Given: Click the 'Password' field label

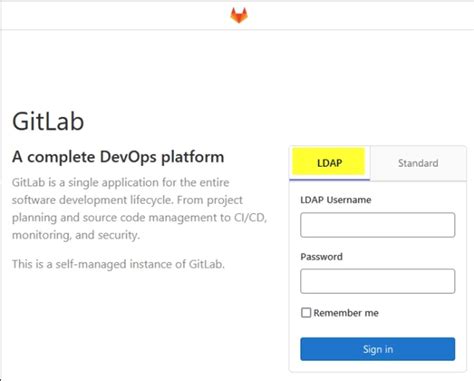Looking at the screenshot, I should pos(321,256).
